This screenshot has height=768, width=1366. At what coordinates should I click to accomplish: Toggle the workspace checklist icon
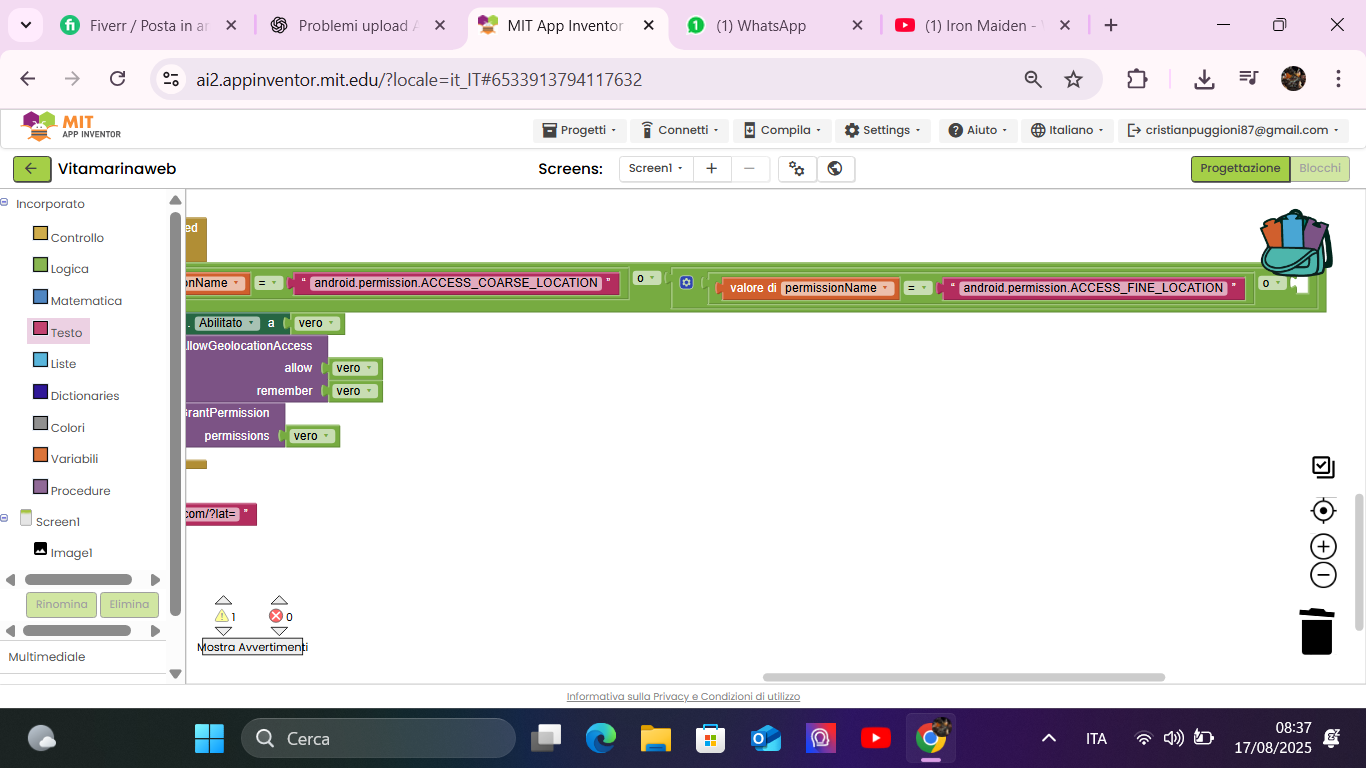pos(1323,467)
